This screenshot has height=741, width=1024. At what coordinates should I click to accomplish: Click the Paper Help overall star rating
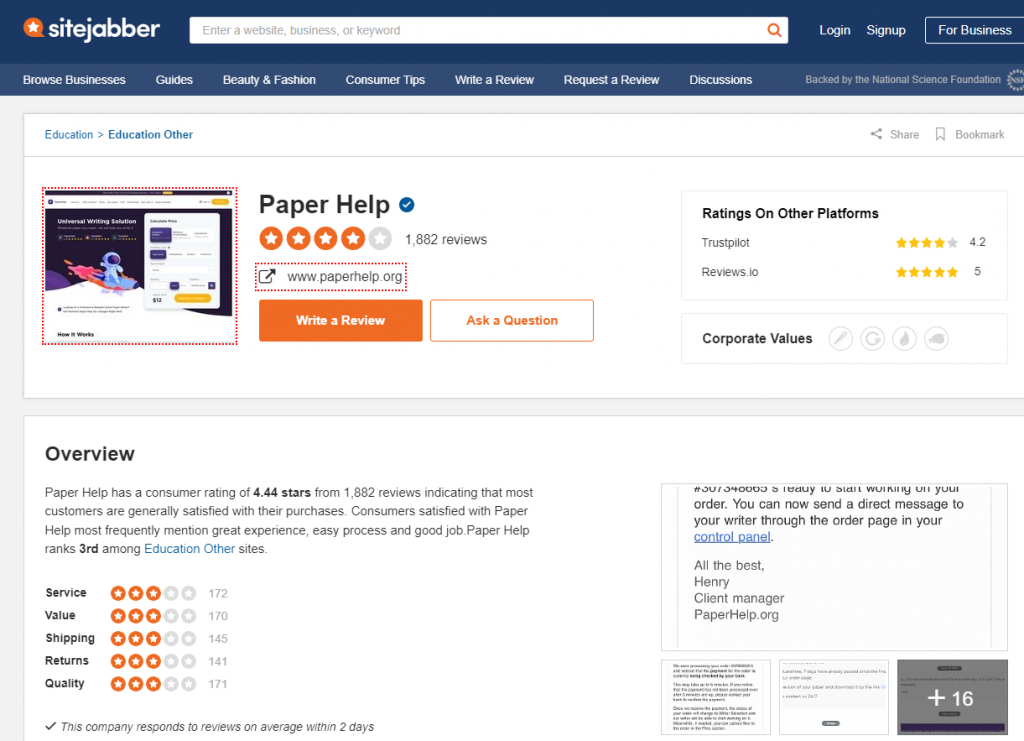click(x=325, y=239)
